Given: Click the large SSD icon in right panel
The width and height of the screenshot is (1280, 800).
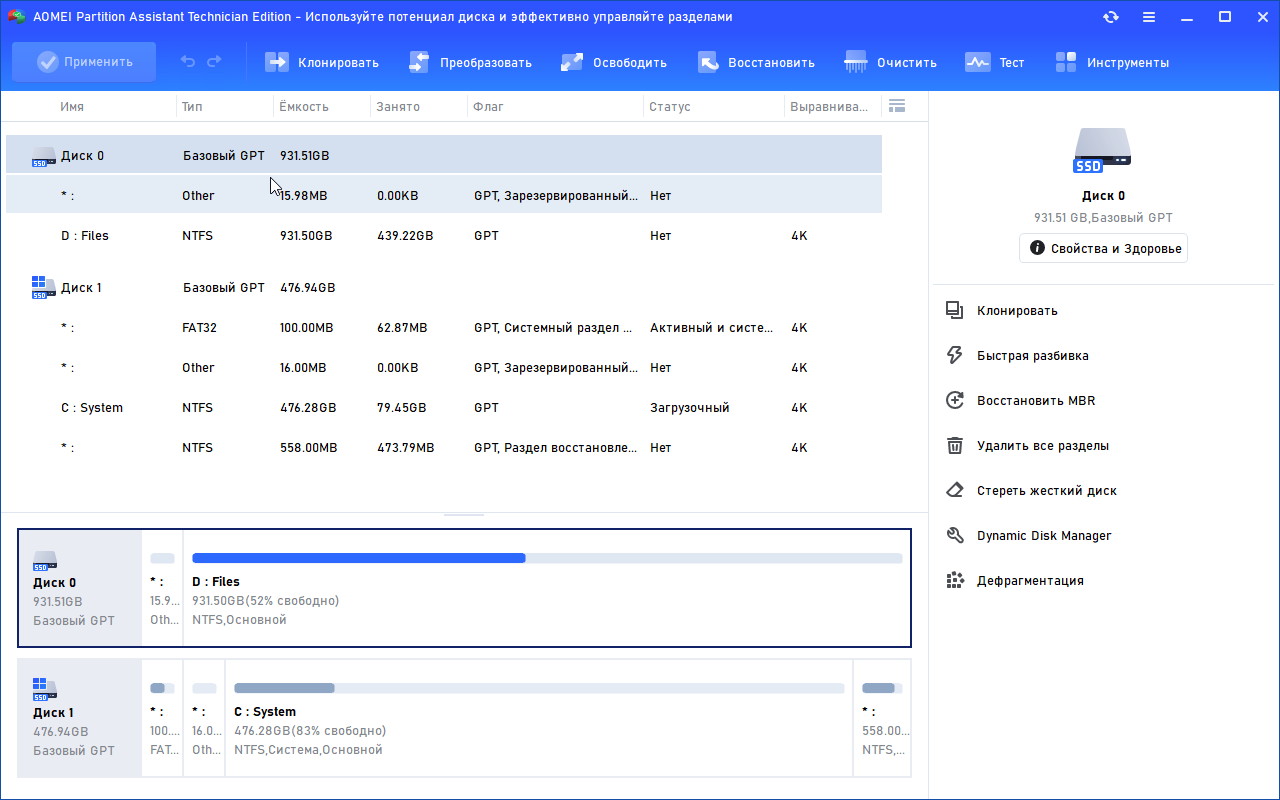Looking at the screenshot, I should tap(1102, 152).
